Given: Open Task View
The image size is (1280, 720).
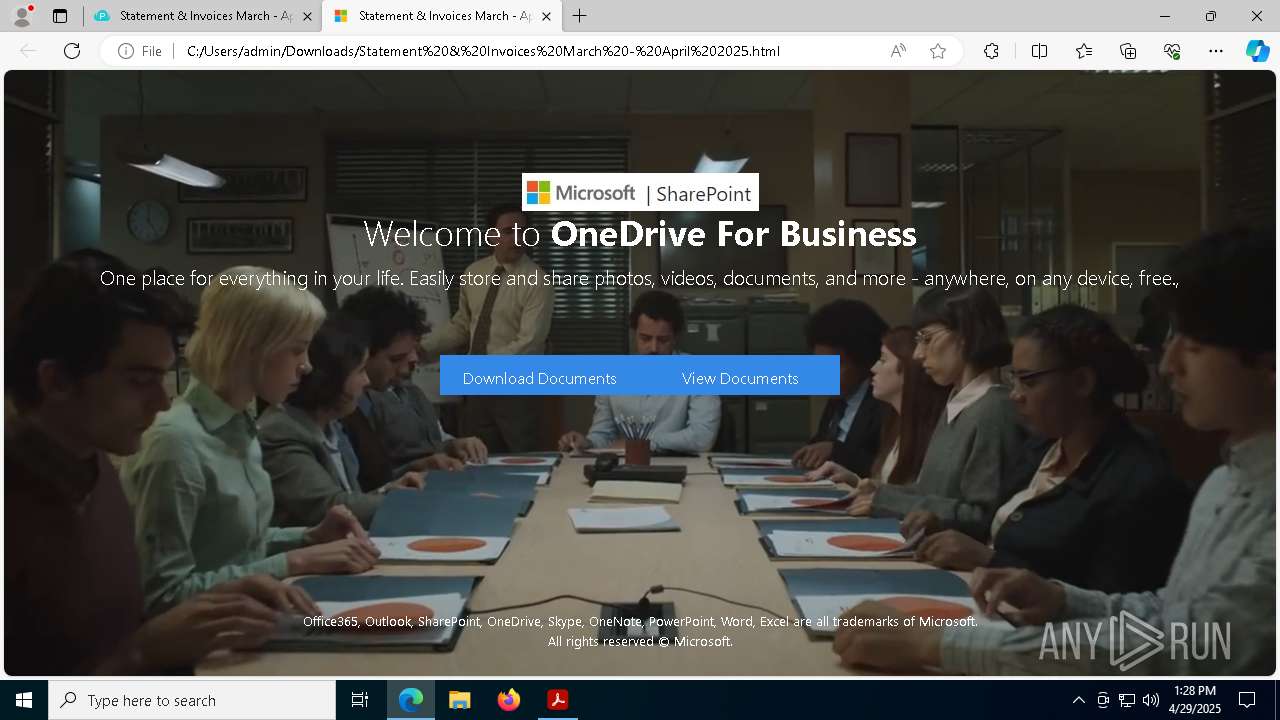Looking at the screenshot, I should [360, 700].
